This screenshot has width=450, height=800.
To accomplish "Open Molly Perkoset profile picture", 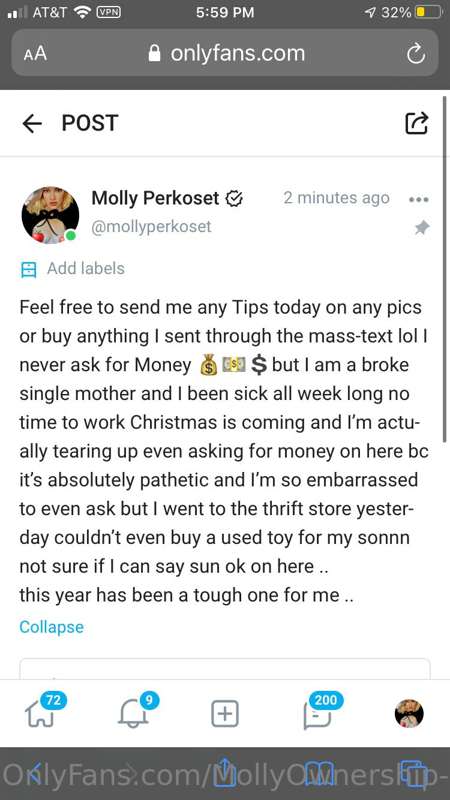I will point(50,214).
